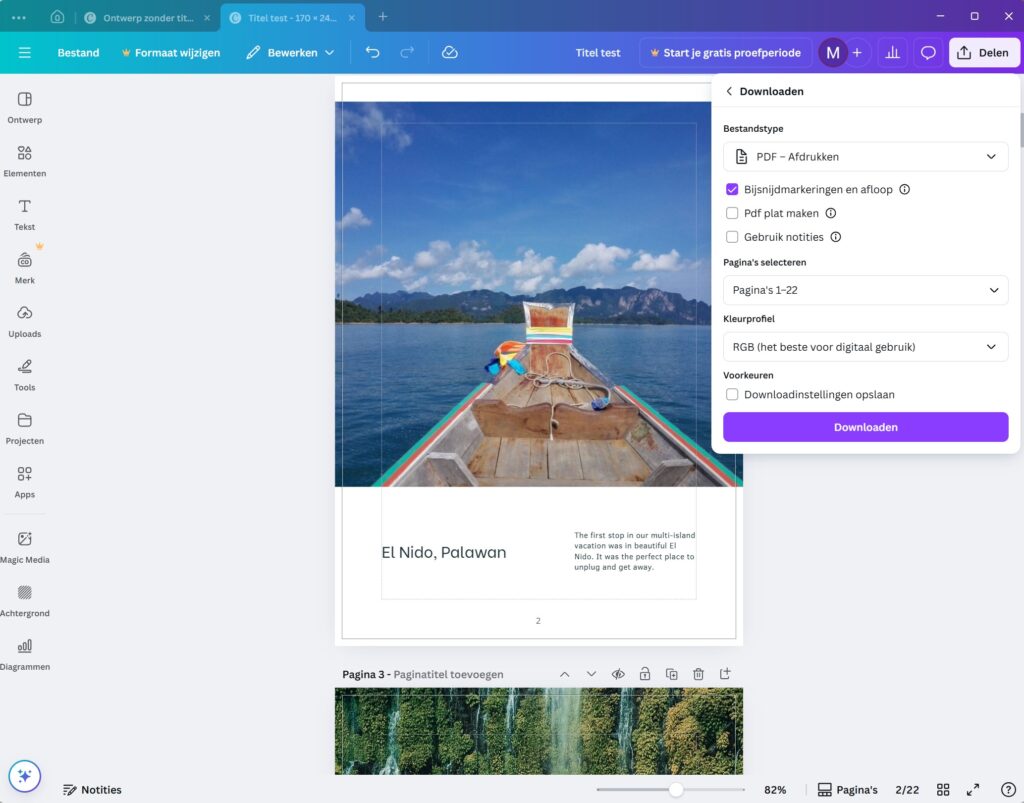1024x803 pixels.
Task: Duplicate Pagina 3 with copy icon
Action: pos(672,674)
